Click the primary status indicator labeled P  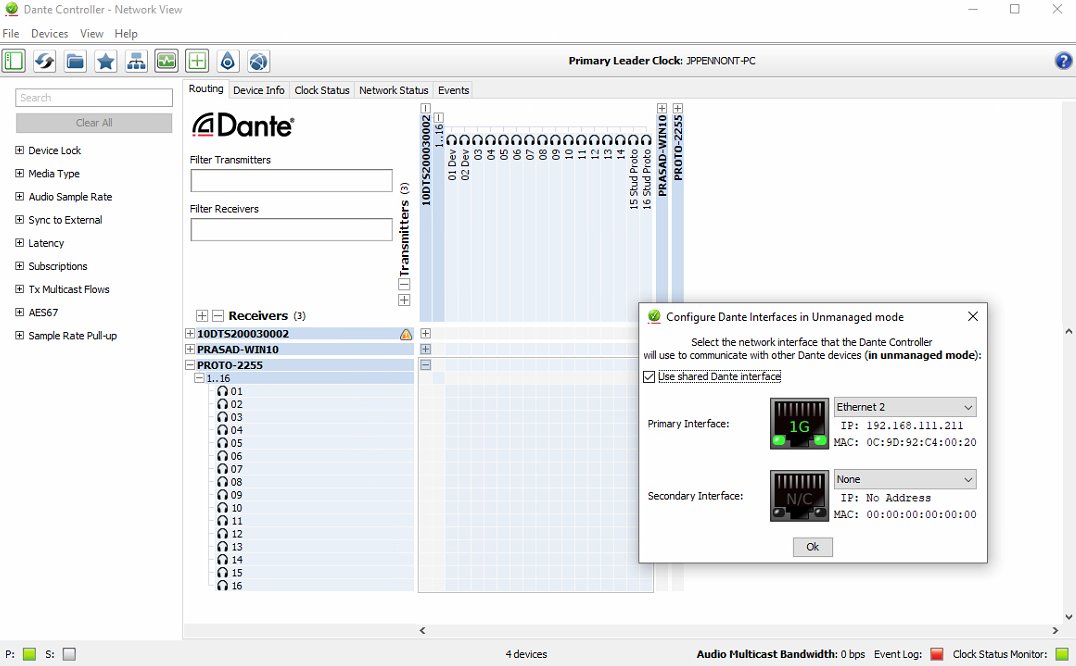point(30,654)
